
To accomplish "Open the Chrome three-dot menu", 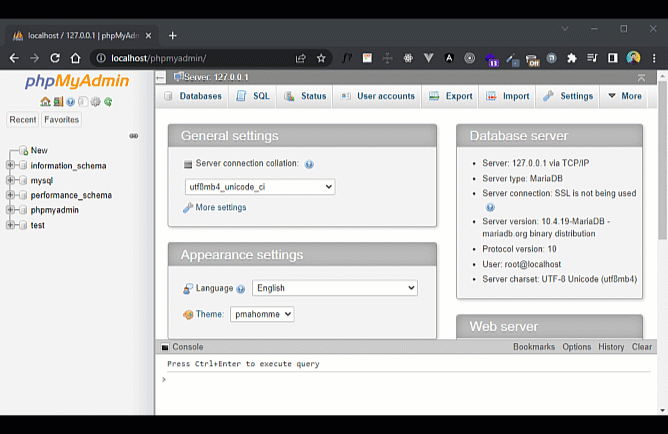I will (x=654, y=58).
